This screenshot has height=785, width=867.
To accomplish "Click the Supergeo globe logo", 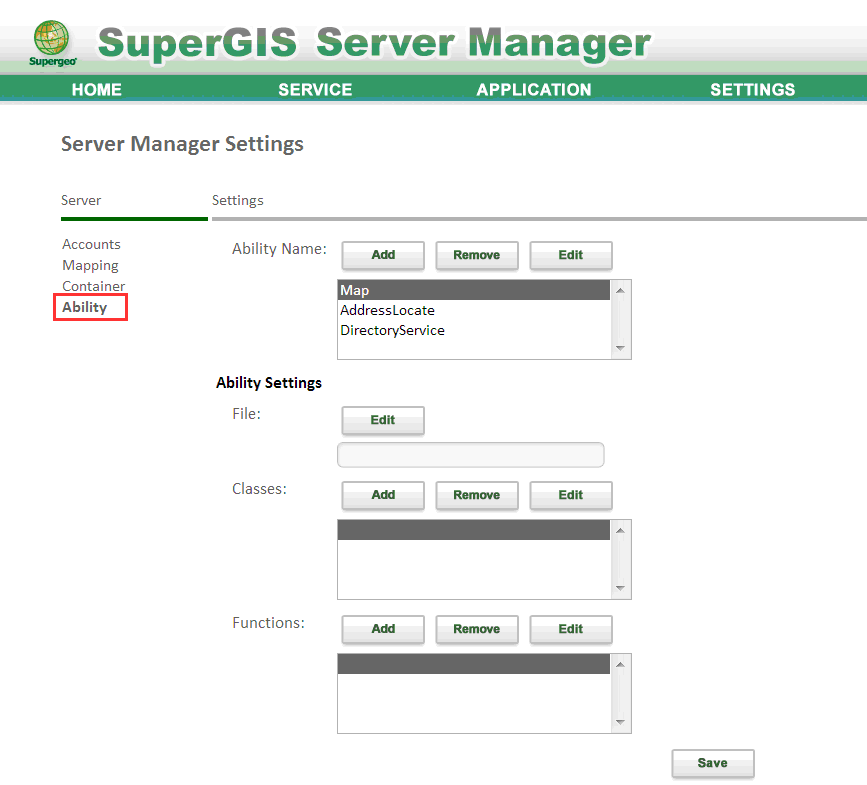I will click(52, 42).
